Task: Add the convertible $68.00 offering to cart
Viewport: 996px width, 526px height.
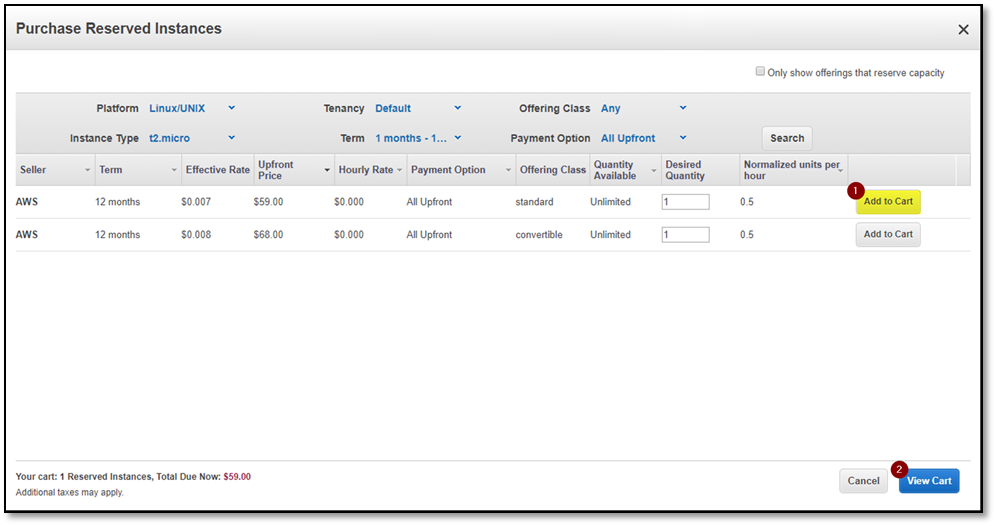Action: [888, 234]
